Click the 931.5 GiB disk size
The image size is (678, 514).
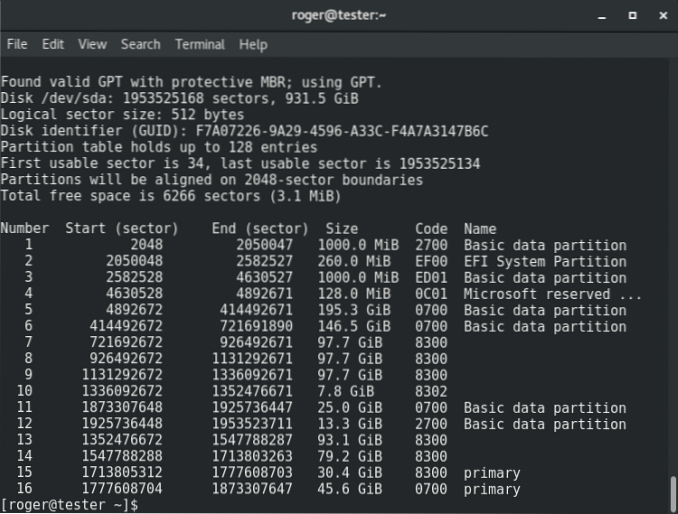(x=322, y=99)
